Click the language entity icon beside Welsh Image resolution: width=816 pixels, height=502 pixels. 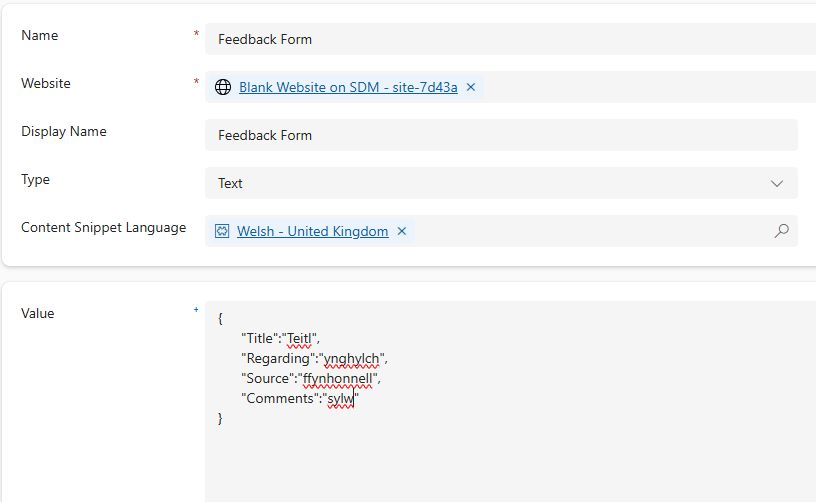pyautogui.click(x=222, y=231)
